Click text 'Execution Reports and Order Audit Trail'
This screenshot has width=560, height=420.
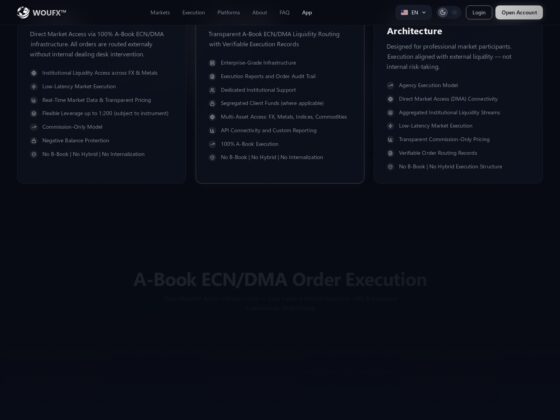pos(268,76)
